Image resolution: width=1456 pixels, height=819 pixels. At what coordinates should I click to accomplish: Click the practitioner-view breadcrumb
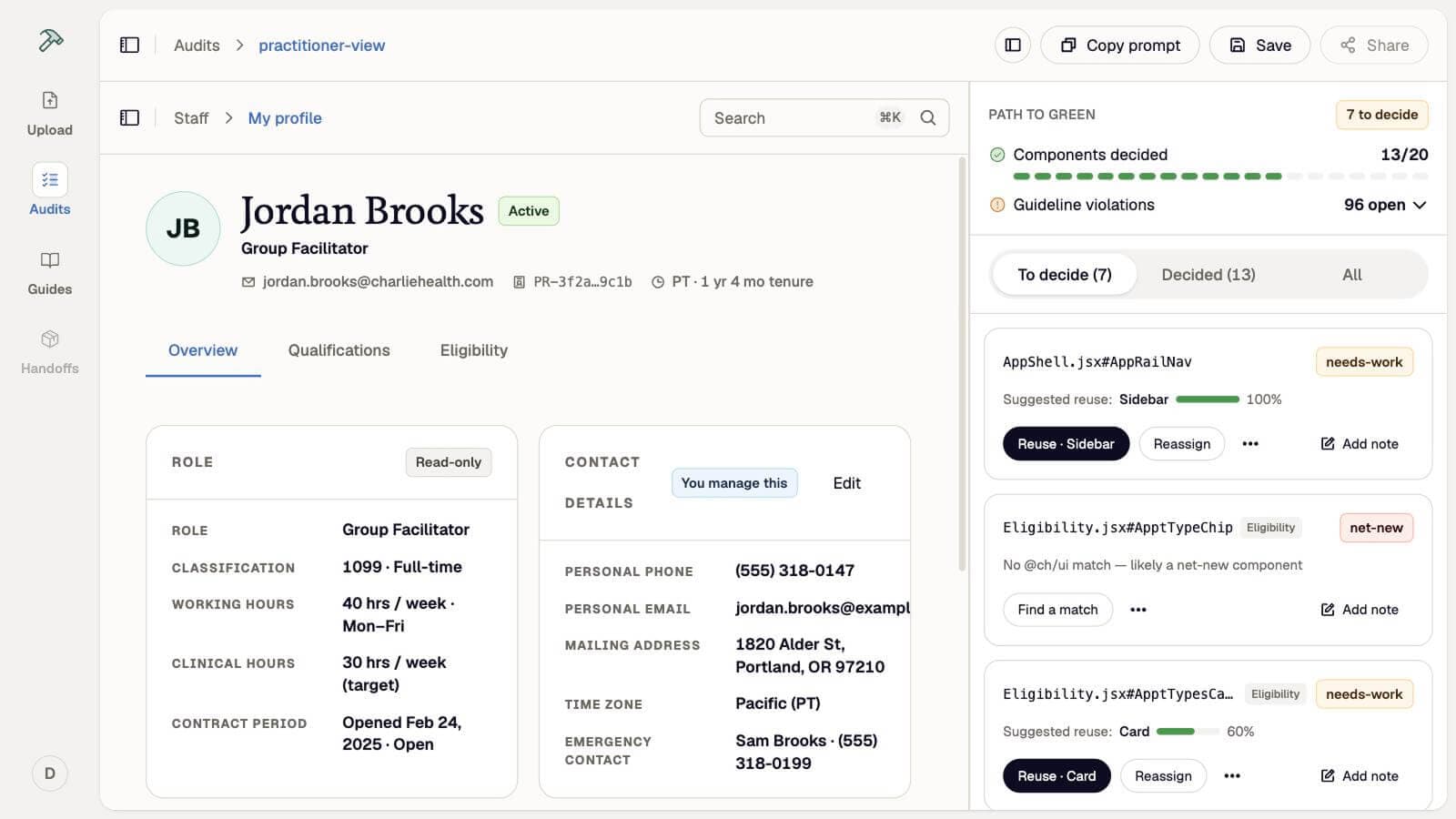click(x=321, y=45)
